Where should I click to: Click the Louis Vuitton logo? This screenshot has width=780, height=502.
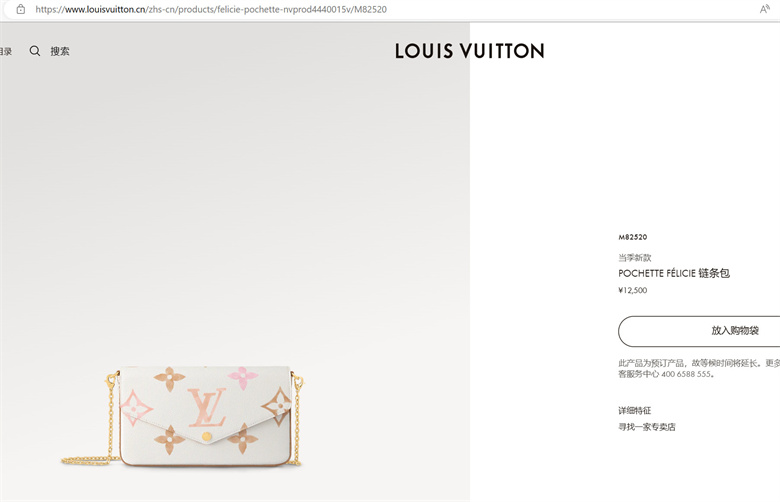point(470,51)
